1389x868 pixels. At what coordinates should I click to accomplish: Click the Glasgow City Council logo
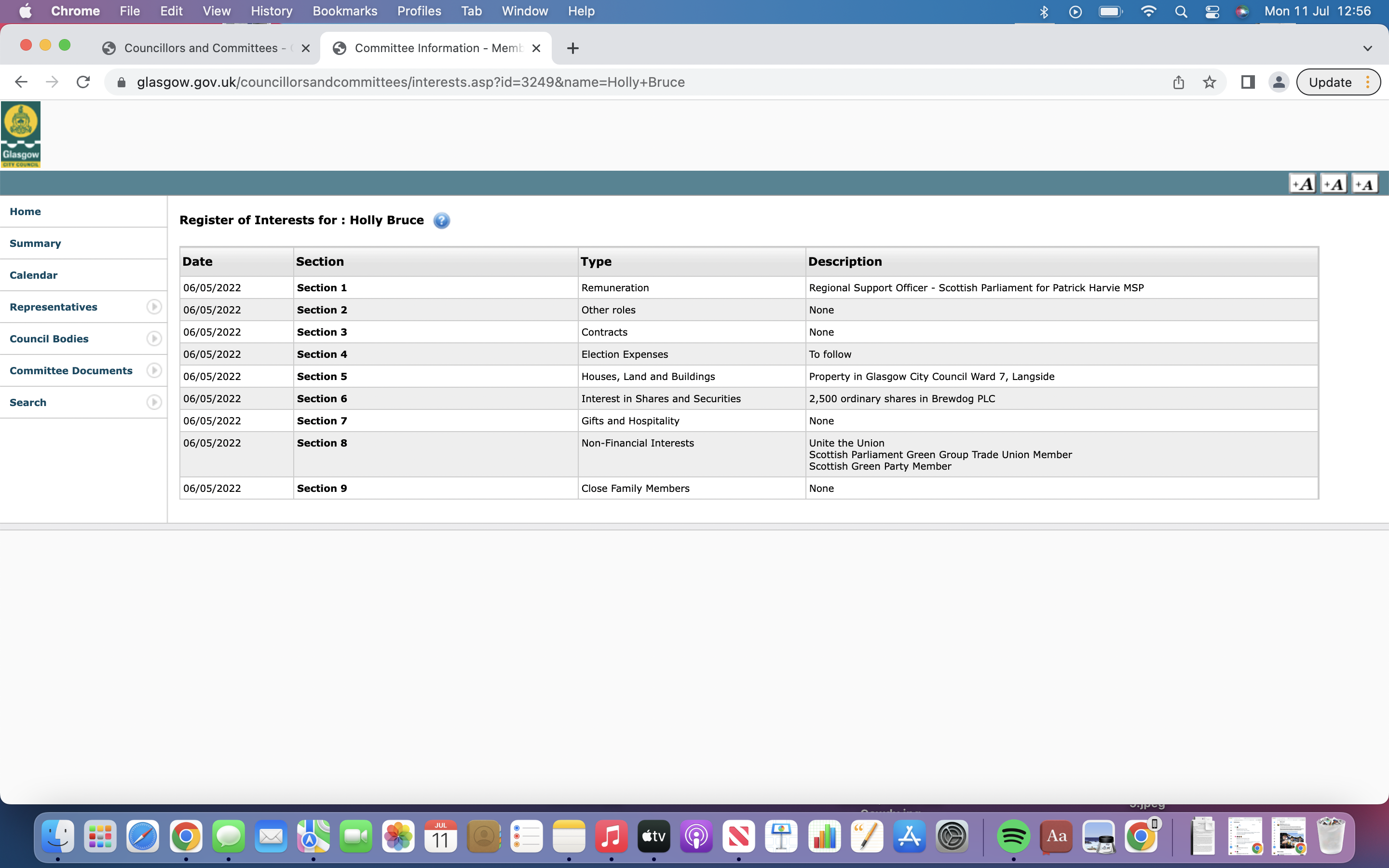(21, 135)
